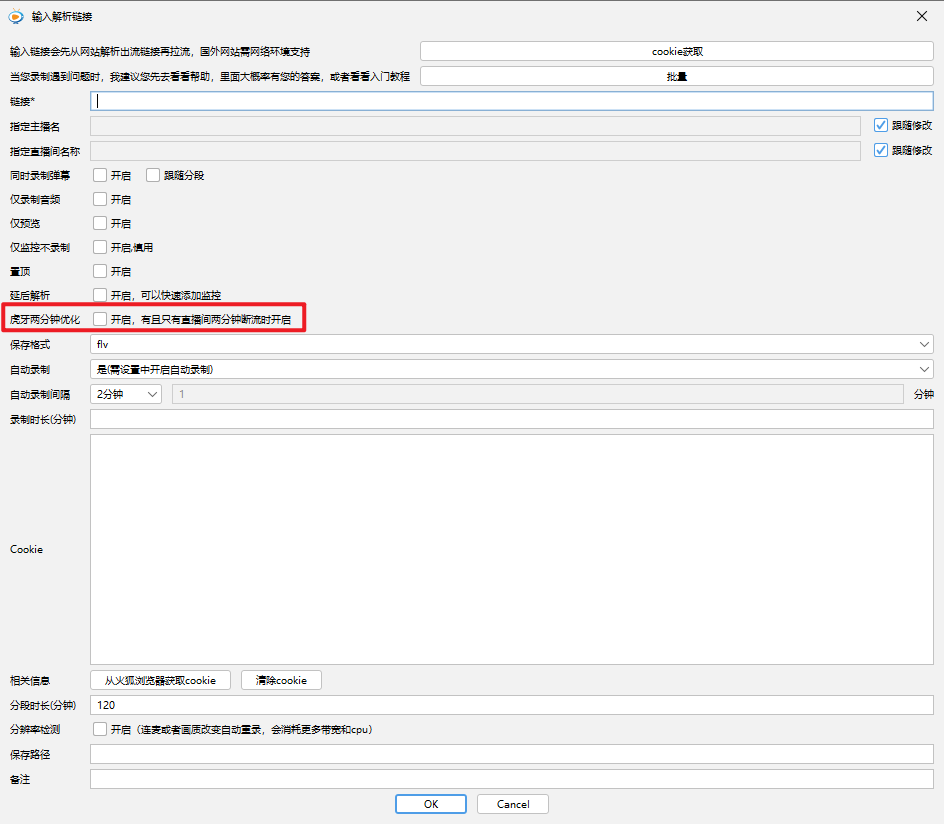Click inside the 链接 input field
The height and width of the screenshot is (824, 944).
click(x=400, y=100)
